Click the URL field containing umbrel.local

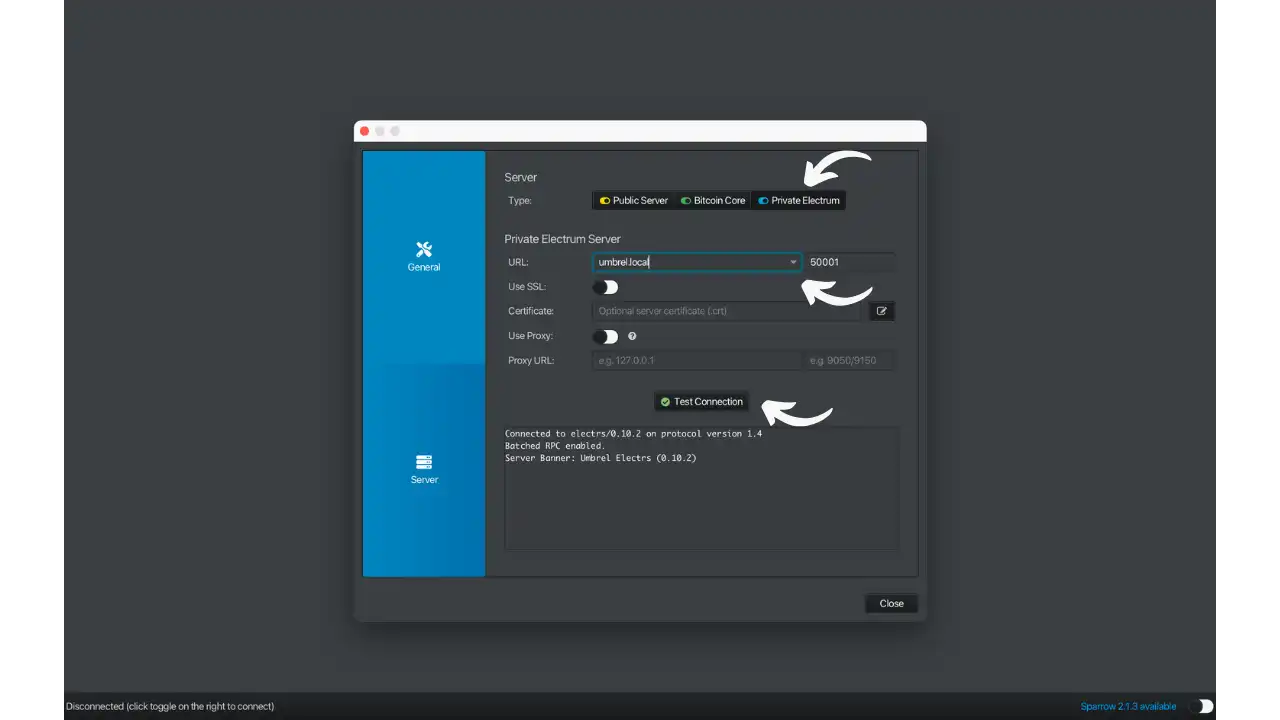697,262
